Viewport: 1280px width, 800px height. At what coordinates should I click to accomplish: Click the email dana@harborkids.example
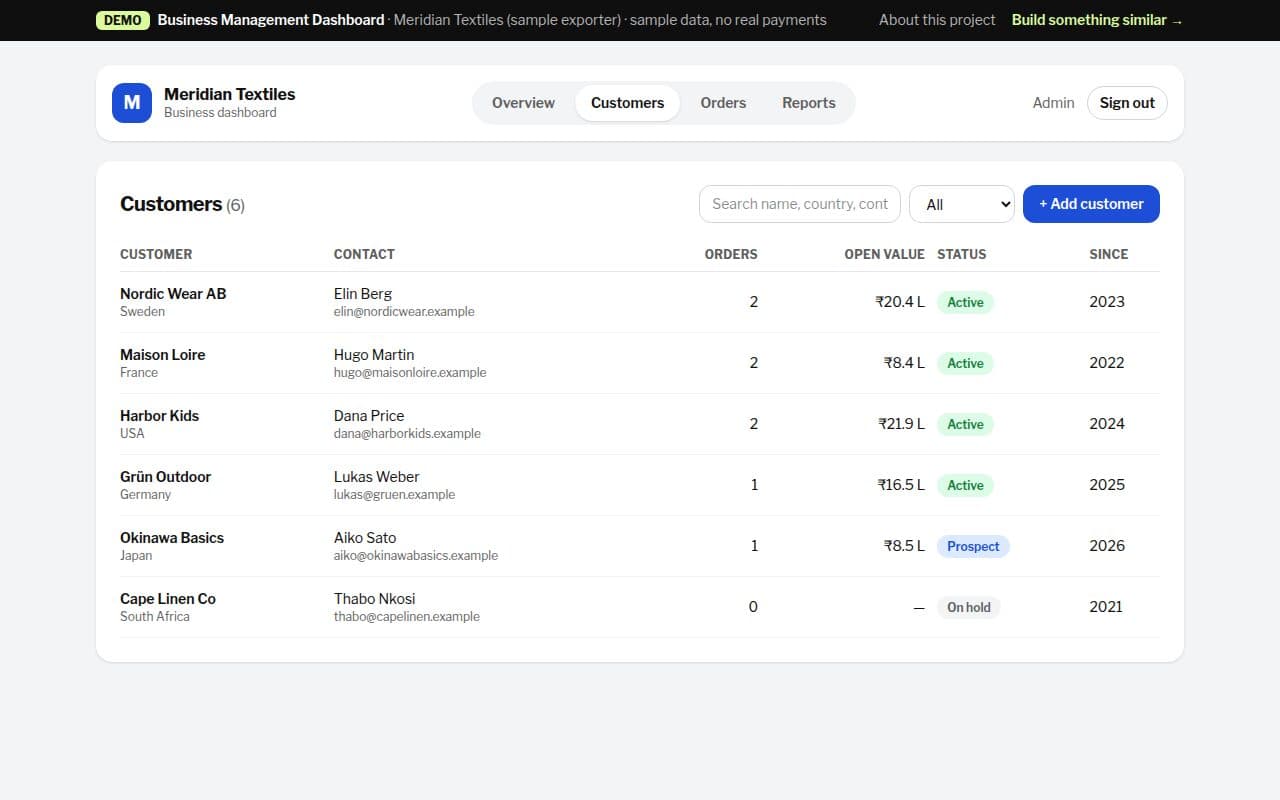[407, 434]
